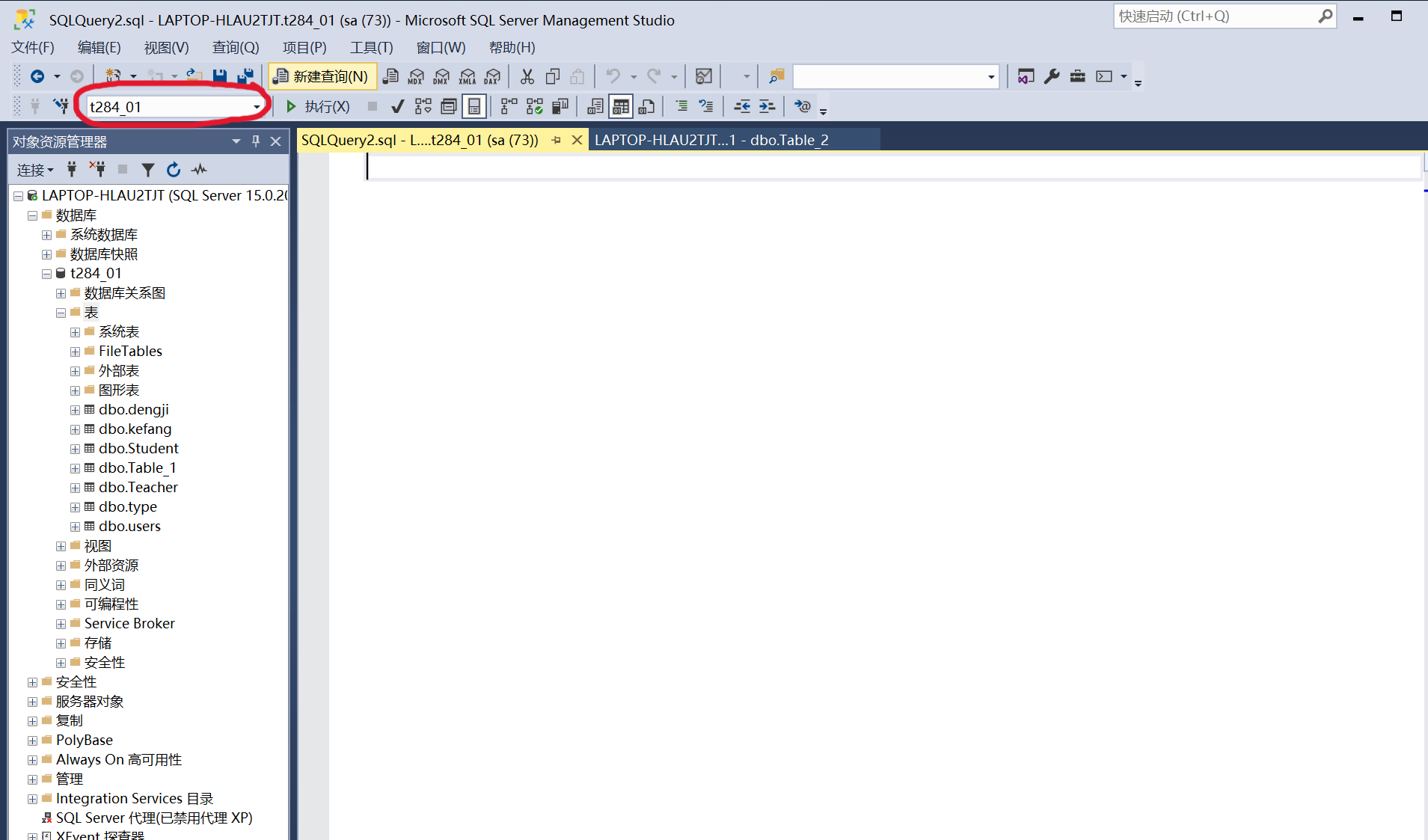The width and height of the screenshot is (1428, 840).
Task: Click the Properties wrench icon
Action: pyautogui.click(x=1052, y=76)
